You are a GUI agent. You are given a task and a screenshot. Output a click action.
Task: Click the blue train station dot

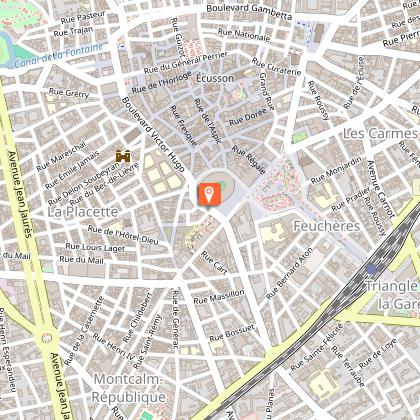point(371,269)
